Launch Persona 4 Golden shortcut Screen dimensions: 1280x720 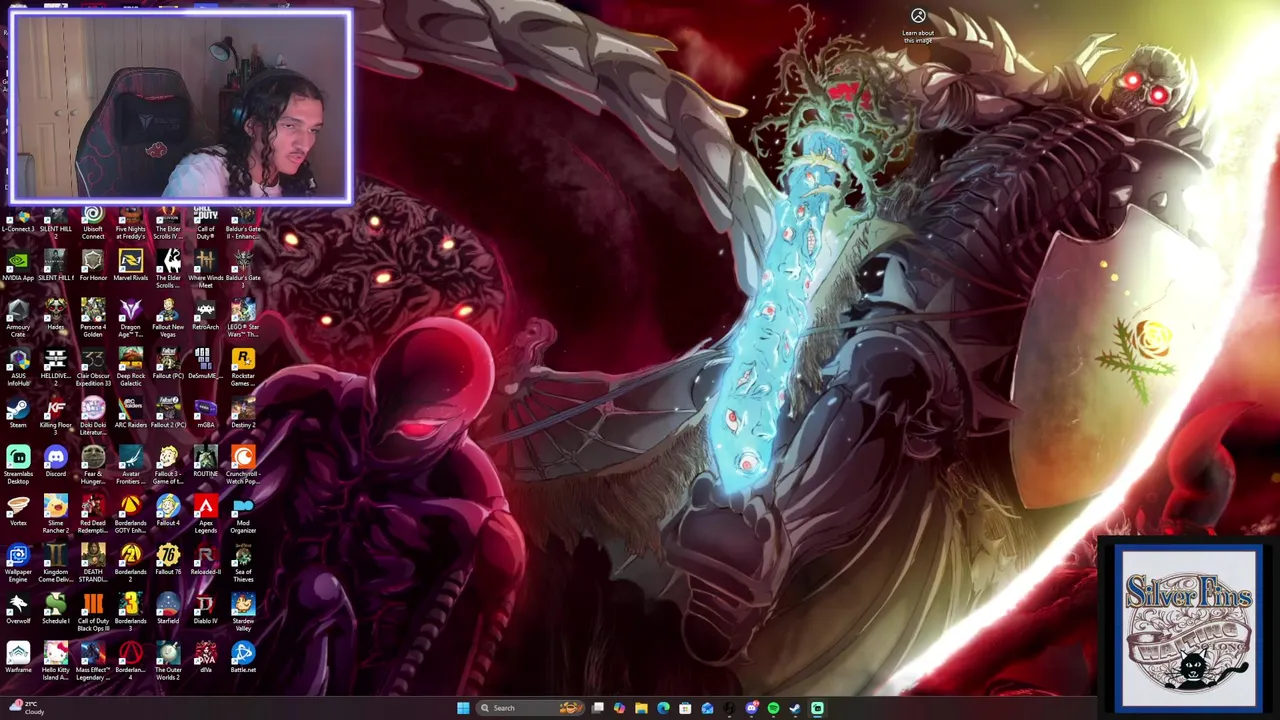coord(93,319)
